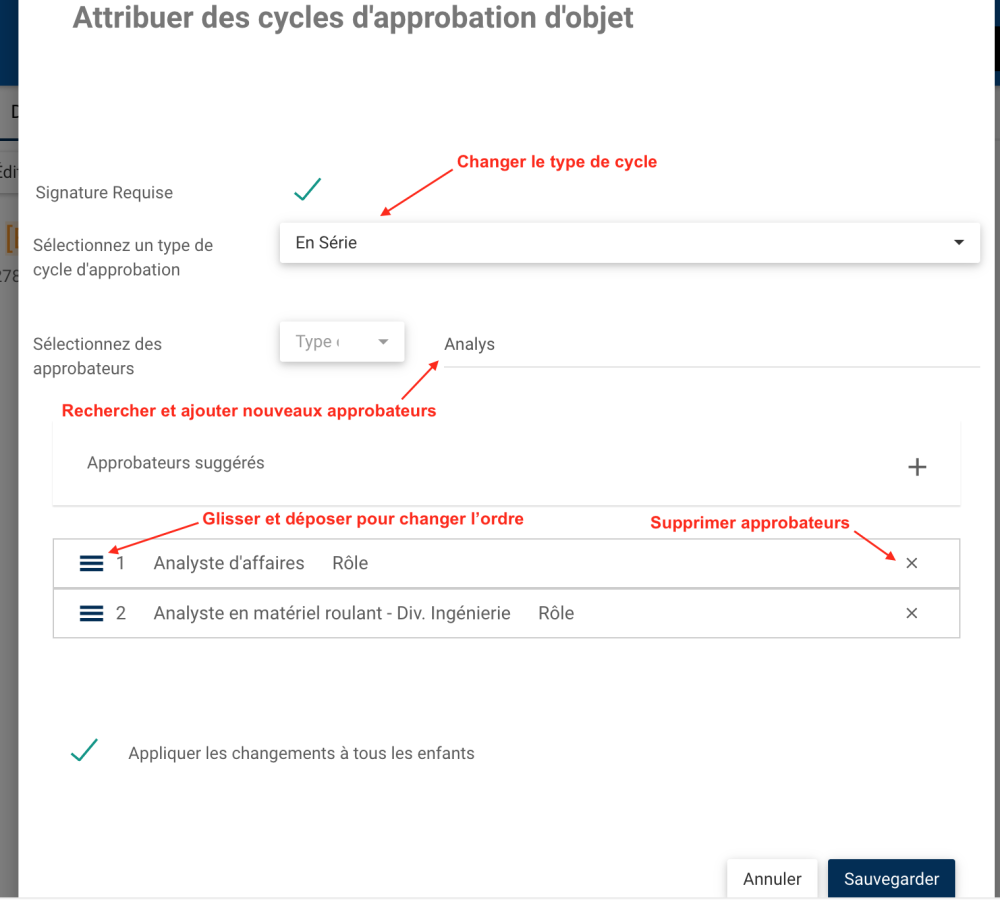Screen dimensions: 1000x900
Task: Click the Sélectionnez des approbateurs label
Action: click(x=97, y=356)
